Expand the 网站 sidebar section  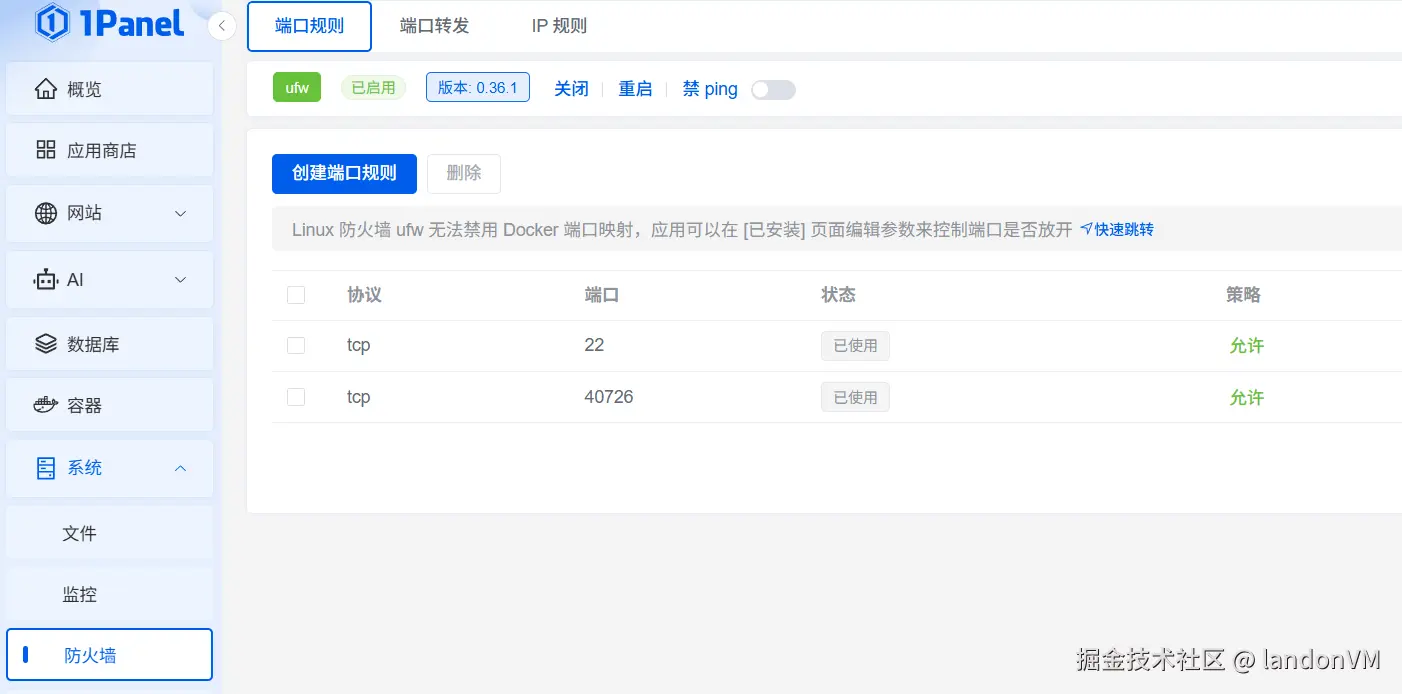click(110, 213)
